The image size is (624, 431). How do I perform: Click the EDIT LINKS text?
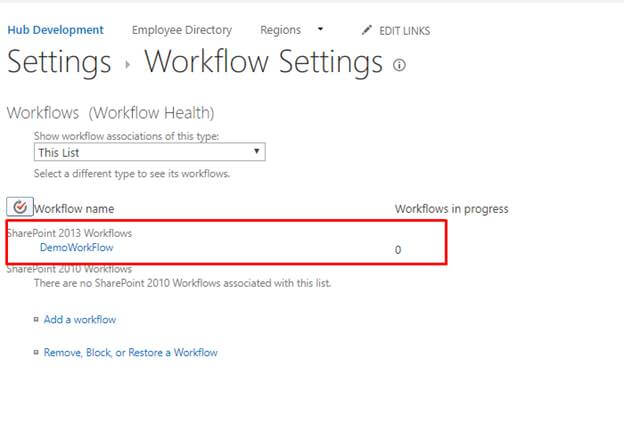(404, 31)
